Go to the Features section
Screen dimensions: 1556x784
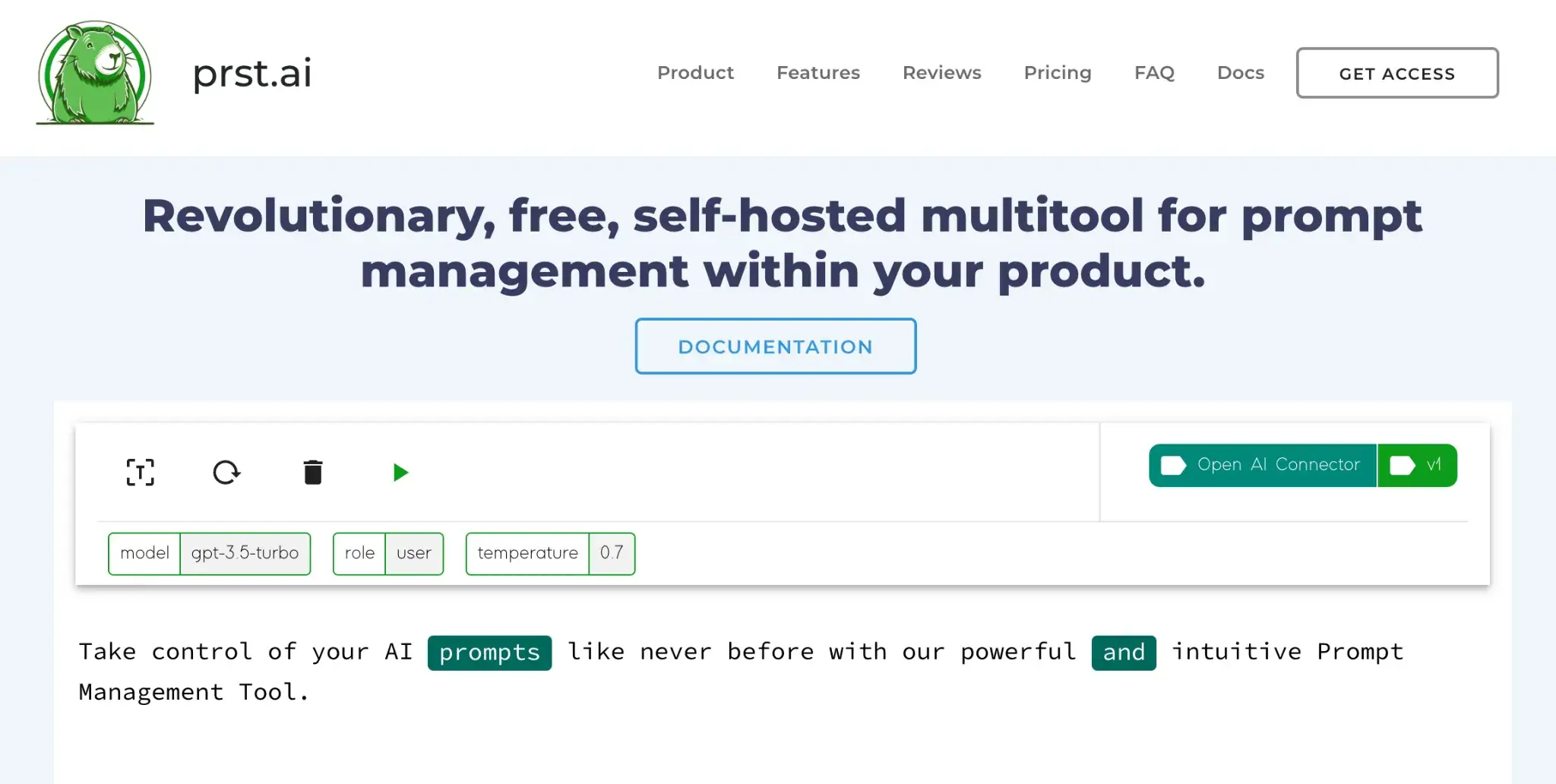(x=818, y=73)
